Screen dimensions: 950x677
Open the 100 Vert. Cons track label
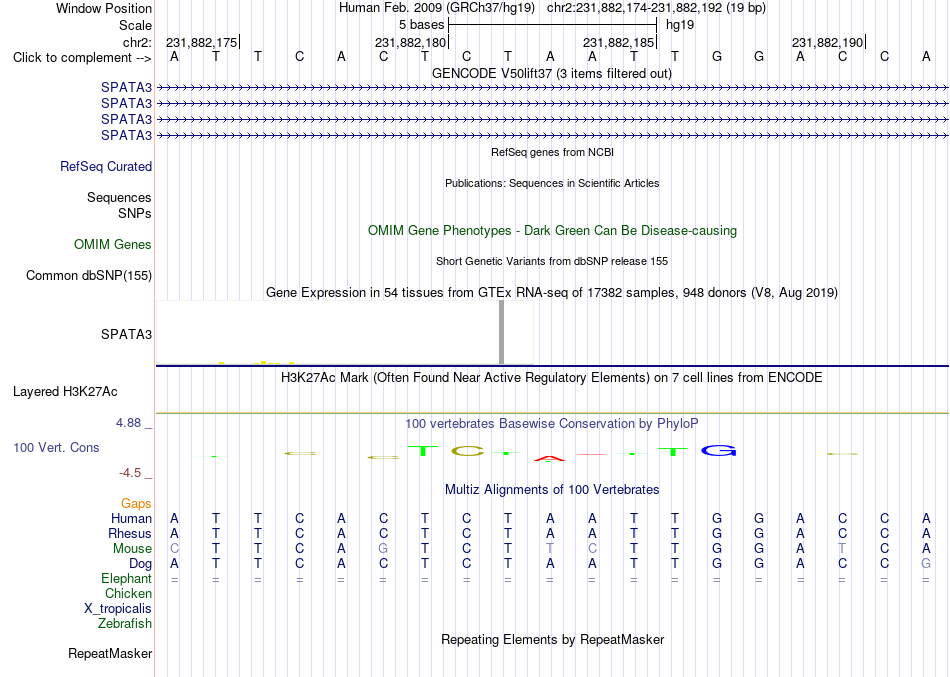[56, 447]
